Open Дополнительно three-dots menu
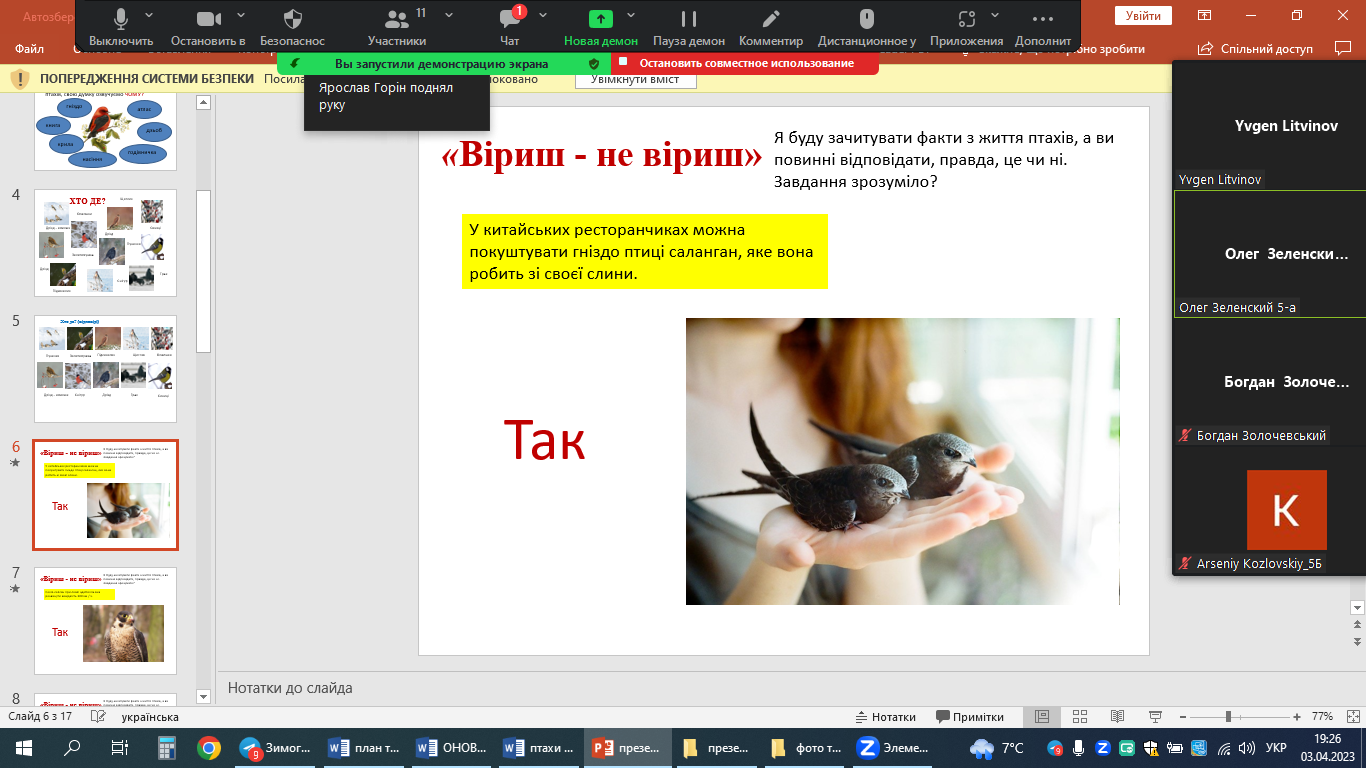The height and width of the screenshot is (768, 1366). coord(1042,27)
